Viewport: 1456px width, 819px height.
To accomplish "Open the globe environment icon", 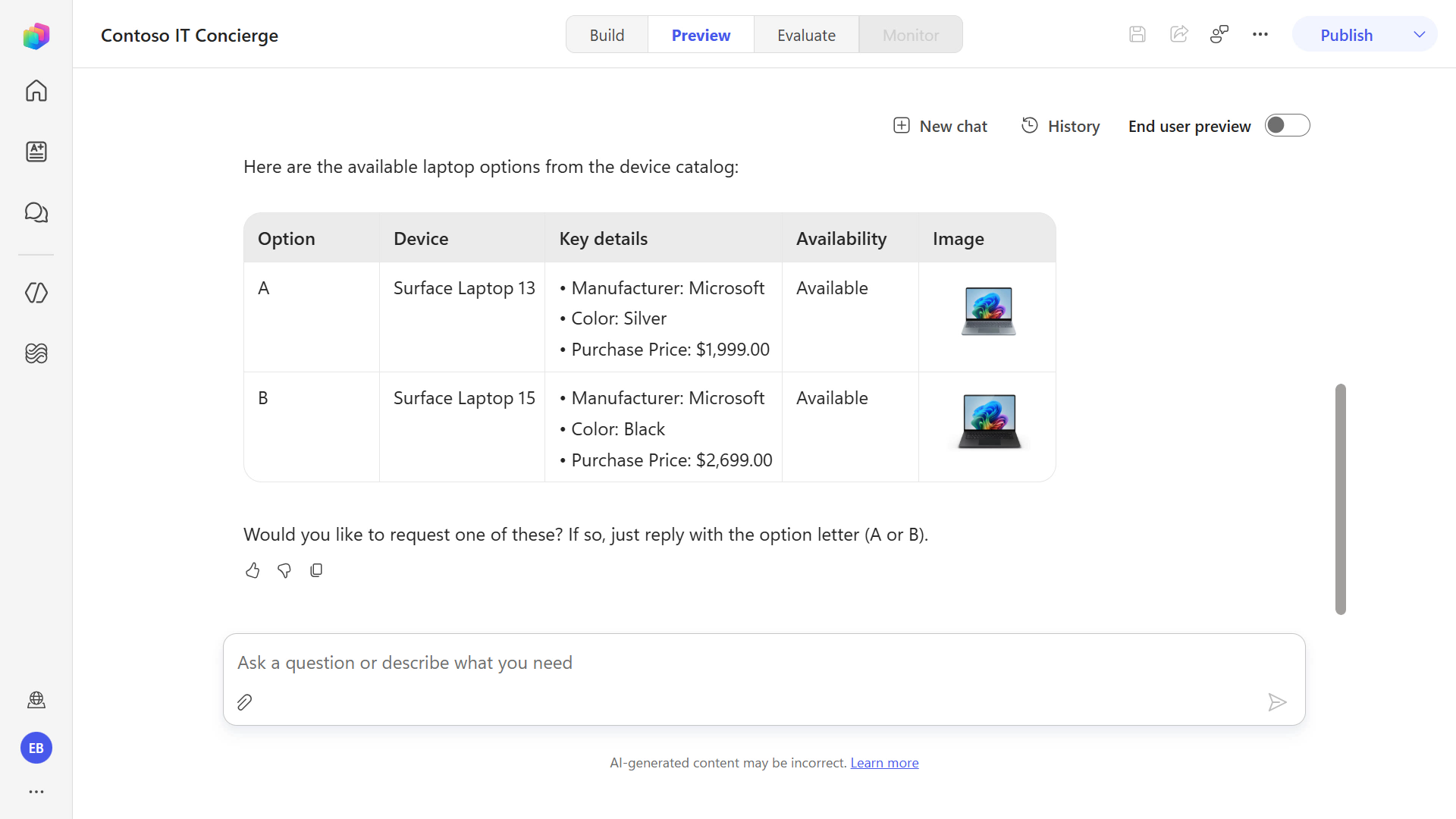I will (x=36, y=700).
